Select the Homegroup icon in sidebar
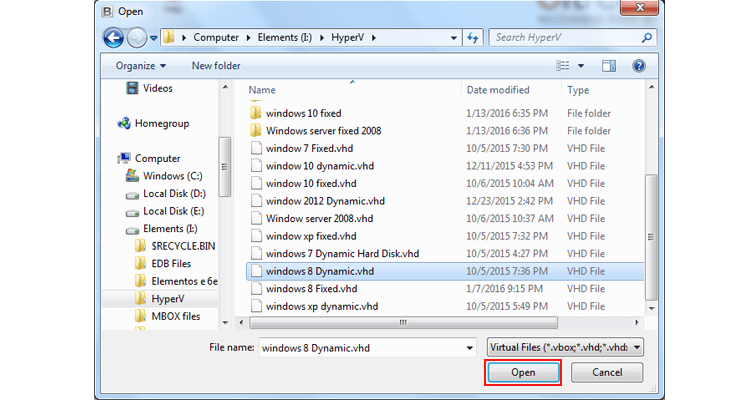Image resolution: width=750 pixels, height=400 pixels. (125, 123)
